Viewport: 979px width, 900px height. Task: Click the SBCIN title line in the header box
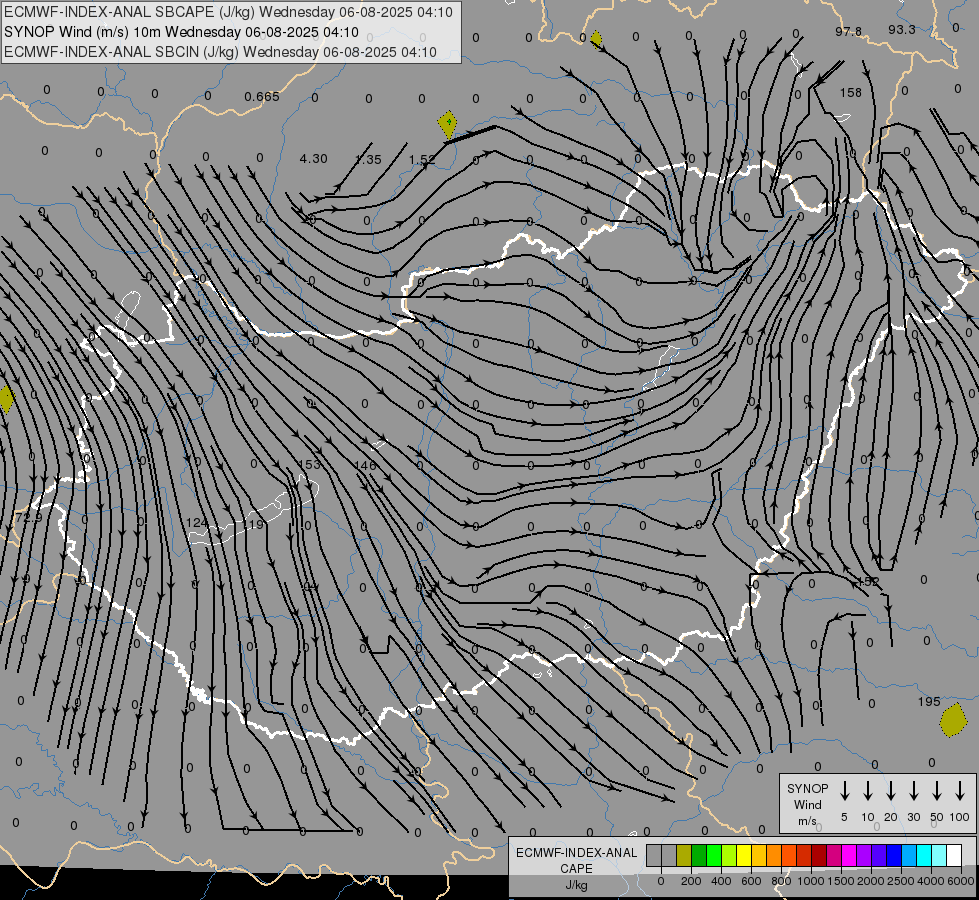tap(220, 52)
